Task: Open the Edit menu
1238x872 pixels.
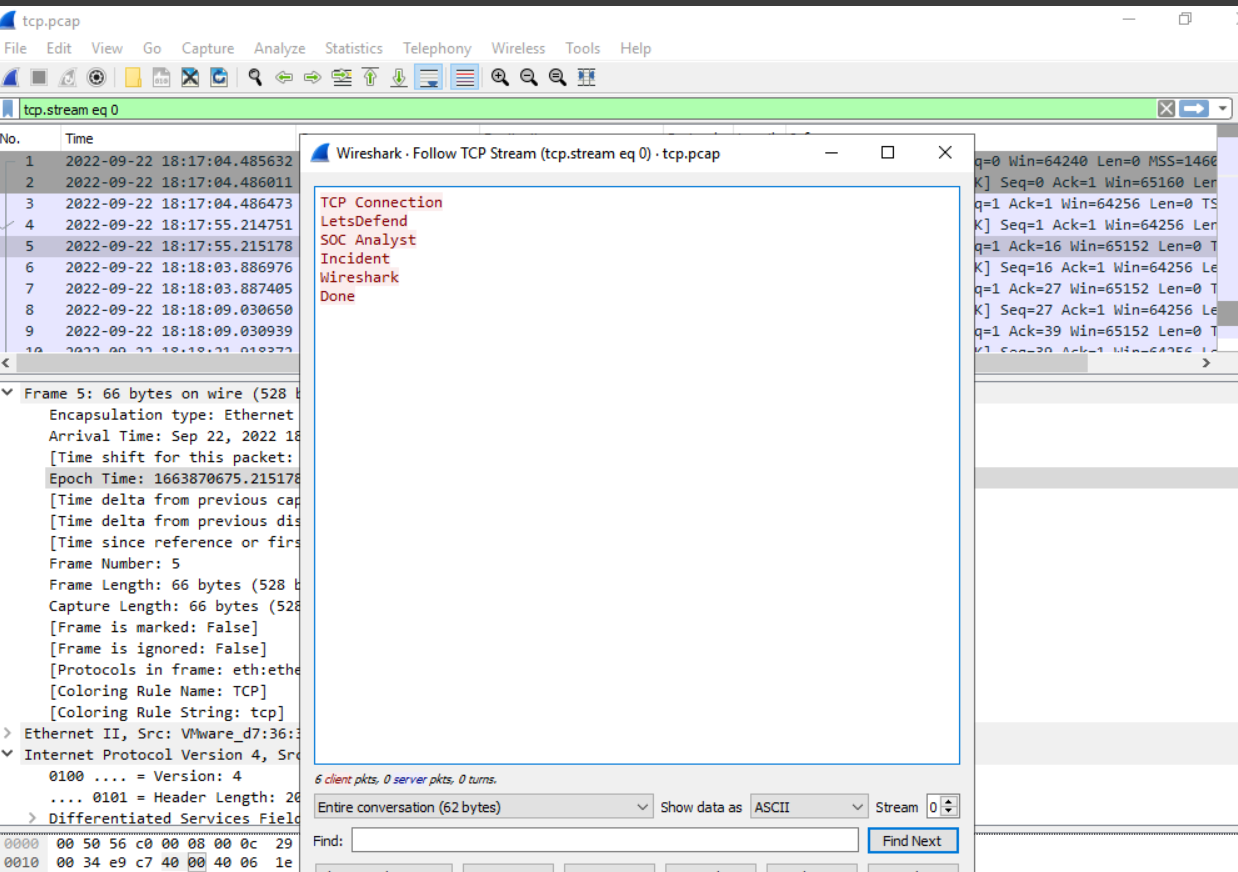Action: [x=59, y=48]
